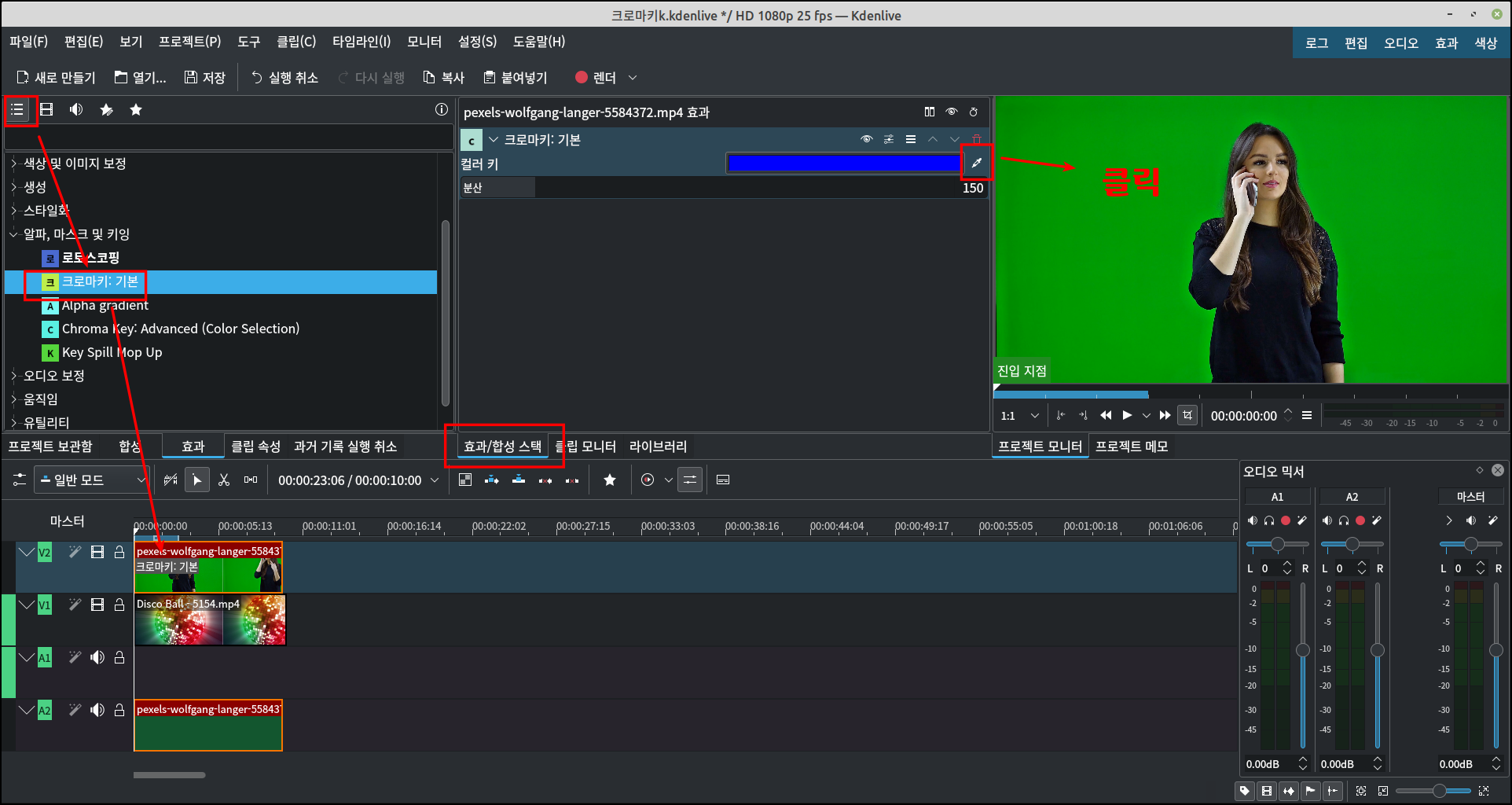The width and height of the screenshot is (1512, 805).
Task: Select the razor scissors tool
Action: coord(224,480)
